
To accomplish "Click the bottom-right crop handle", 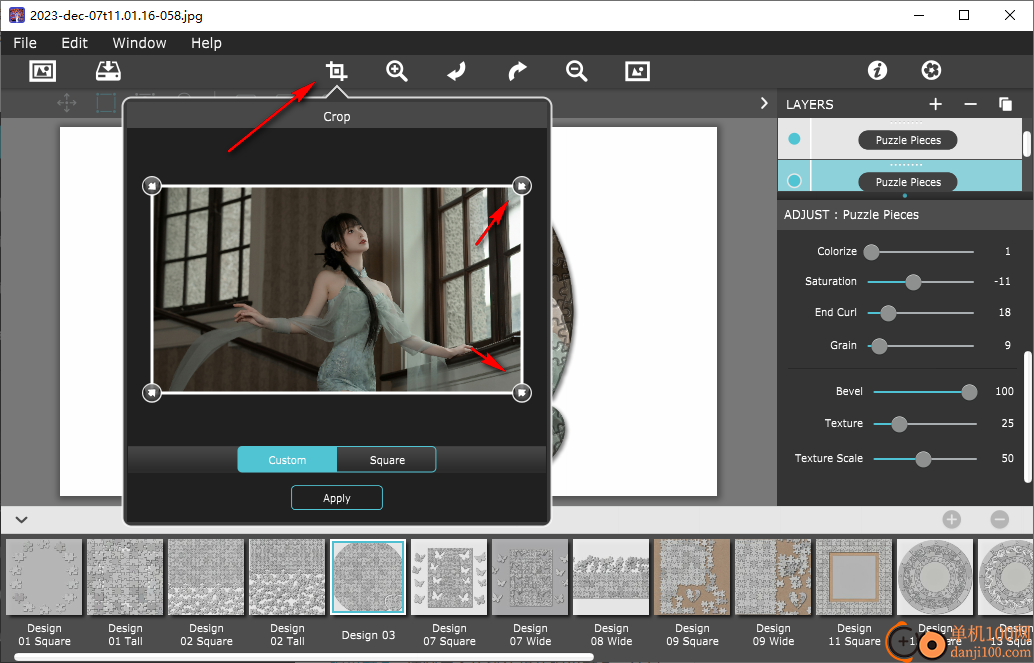I will (x=522, y=393).
